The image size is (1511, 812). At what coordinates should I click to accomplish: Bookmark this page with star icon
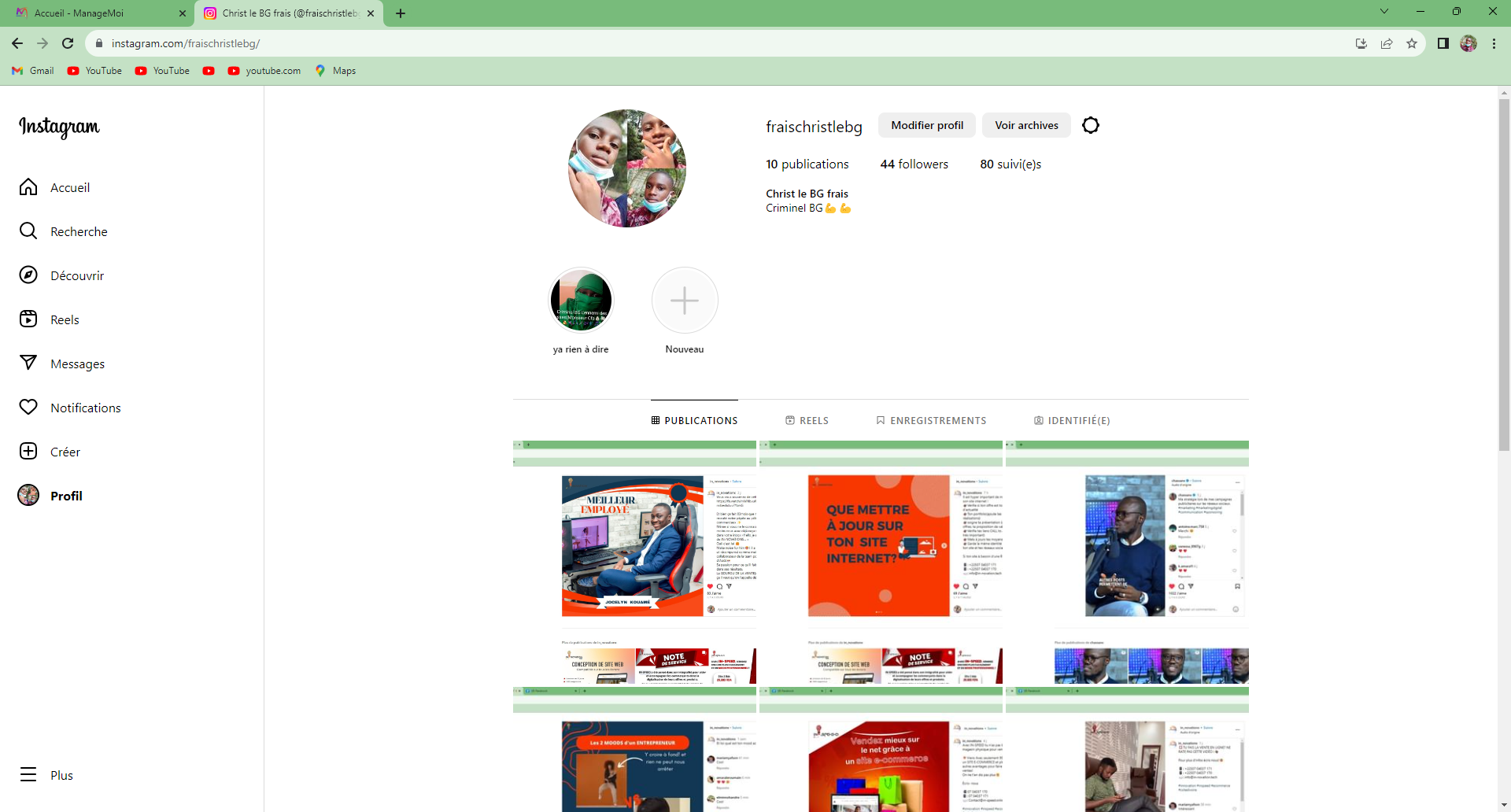tap(1412, 43)
